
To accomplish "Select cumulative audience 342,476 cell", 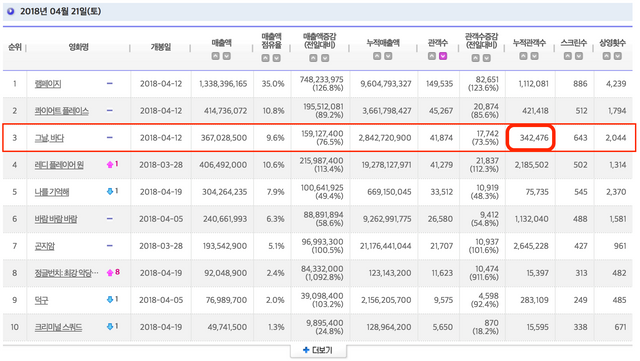I will coord(530,138).
